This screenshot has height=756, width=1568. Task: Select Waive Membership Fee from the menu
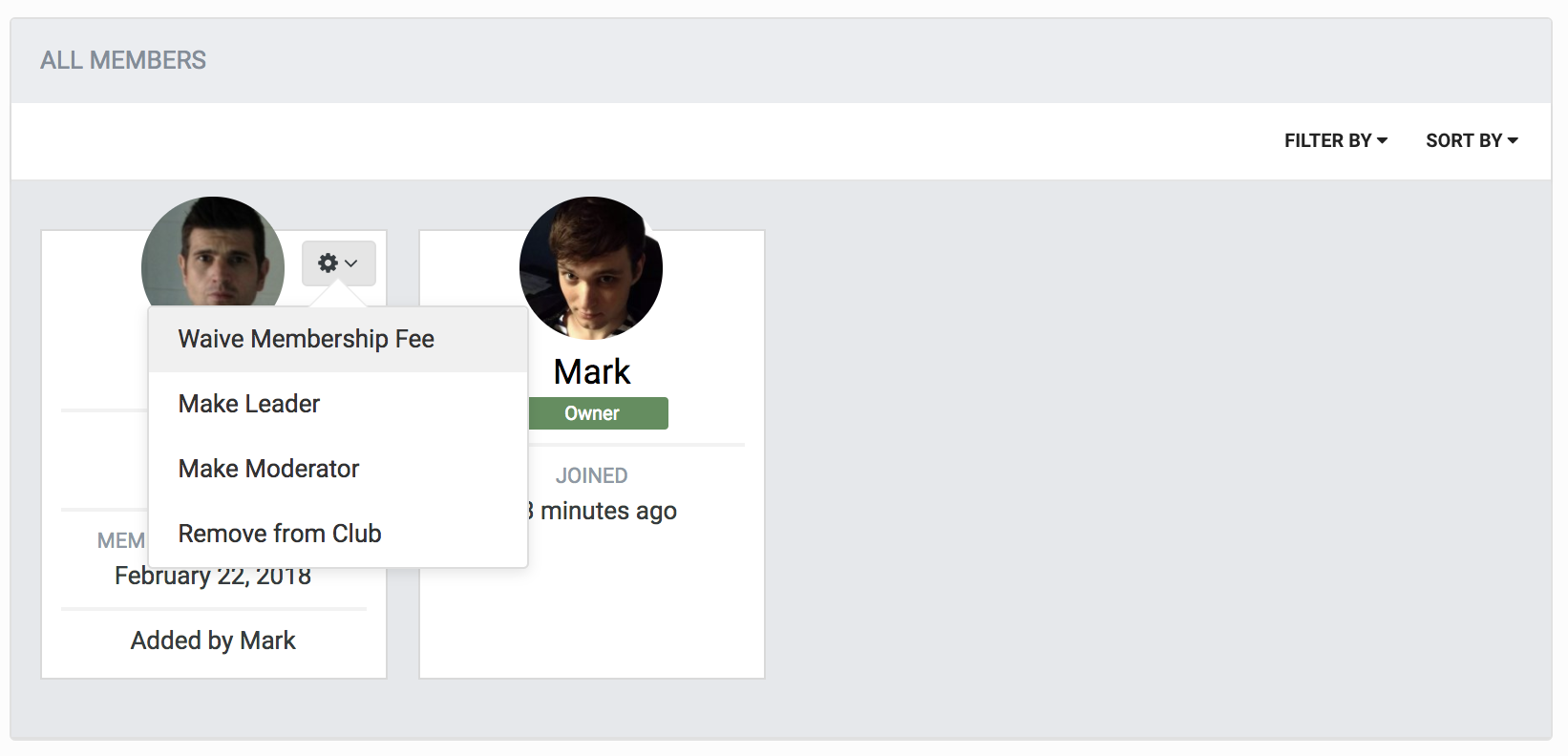tap(306, 339)
